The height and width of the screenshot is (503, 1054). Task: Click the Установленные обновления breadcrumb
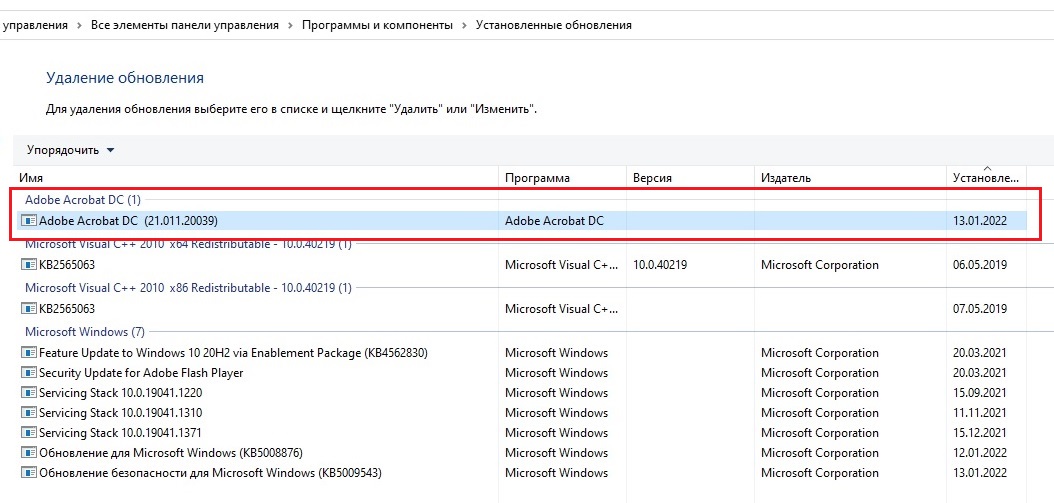click(x=554, y=26)
